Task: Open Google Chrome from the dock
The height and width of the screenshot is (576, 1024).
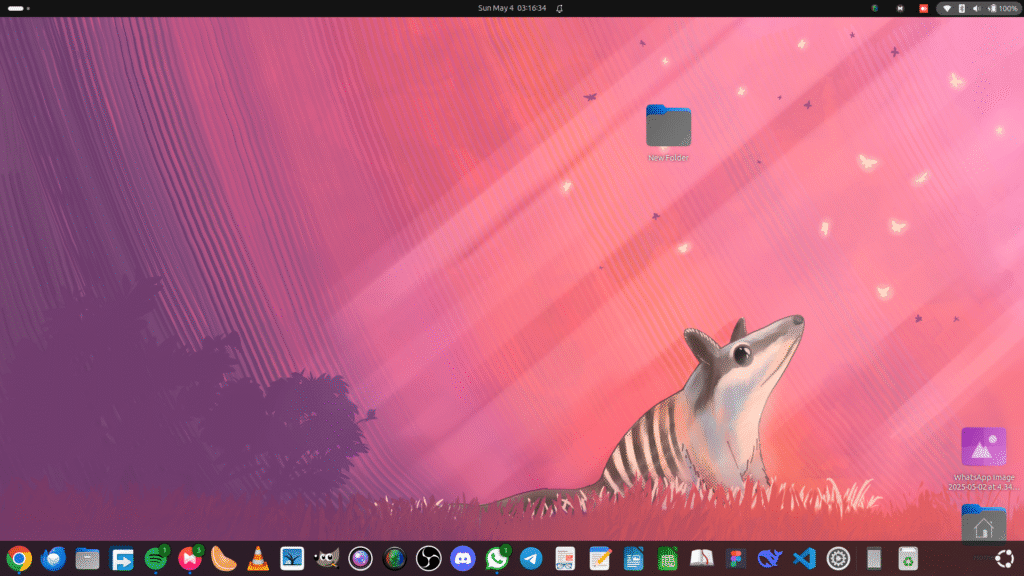Action: click(19, 559)
